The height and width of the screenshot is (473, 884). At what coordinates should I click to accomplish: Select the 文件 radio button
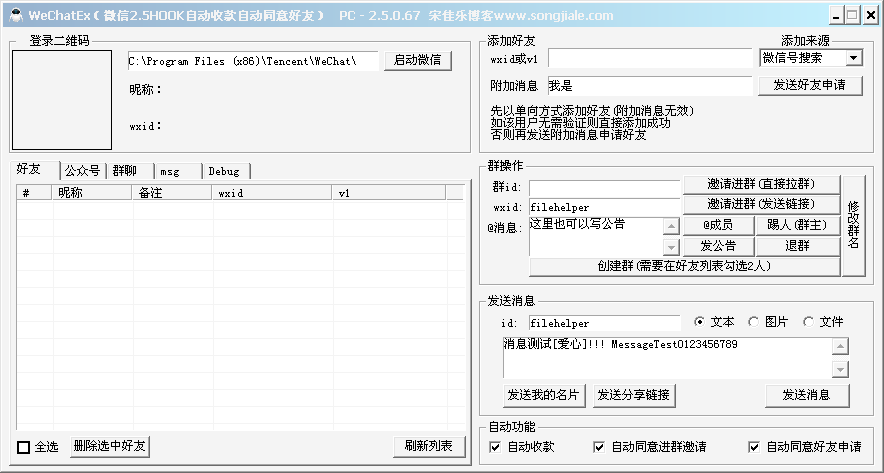[808, 322]
